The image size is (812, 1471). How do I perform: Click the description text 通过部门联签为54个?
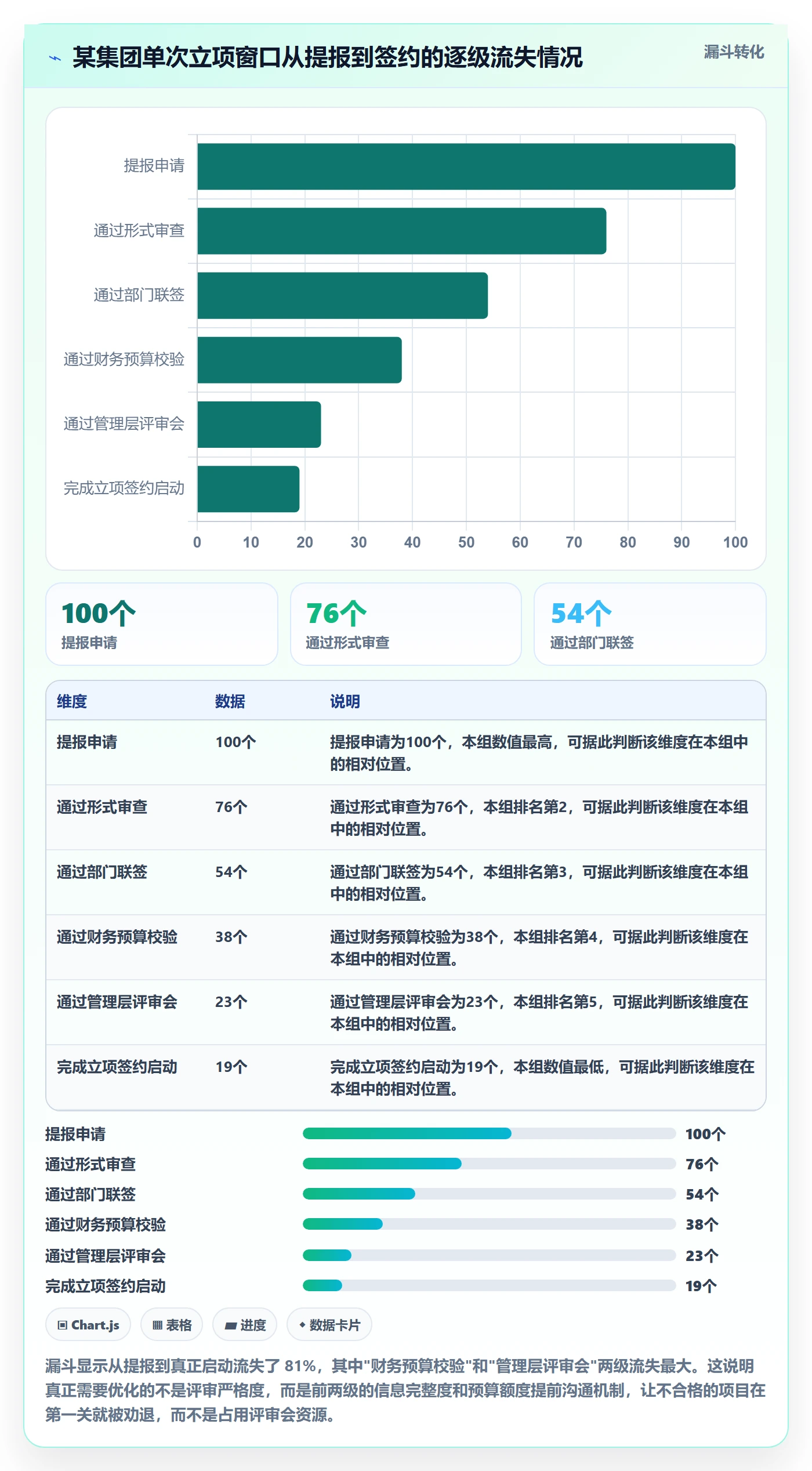(399, 872)
